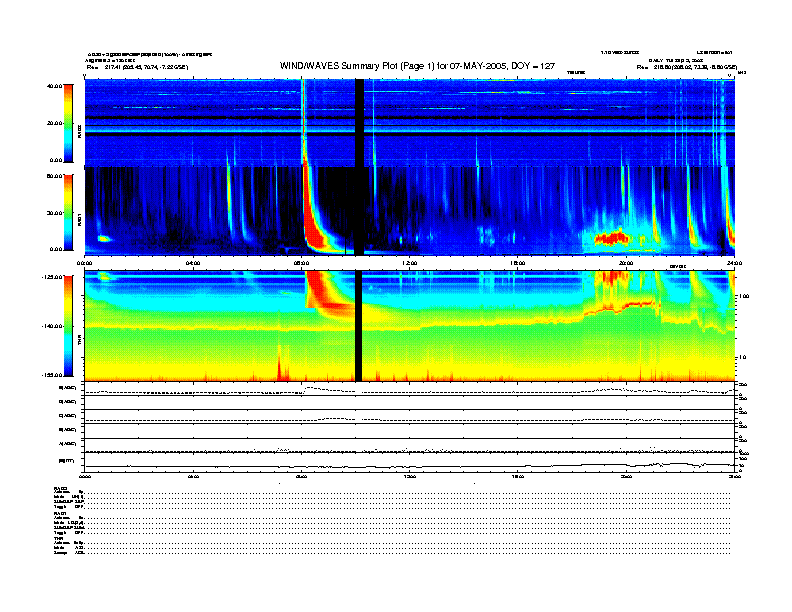The image size is (792, 612).
Task: Click the 10 label on TNR right axis
Action: (x=744, y=358)
